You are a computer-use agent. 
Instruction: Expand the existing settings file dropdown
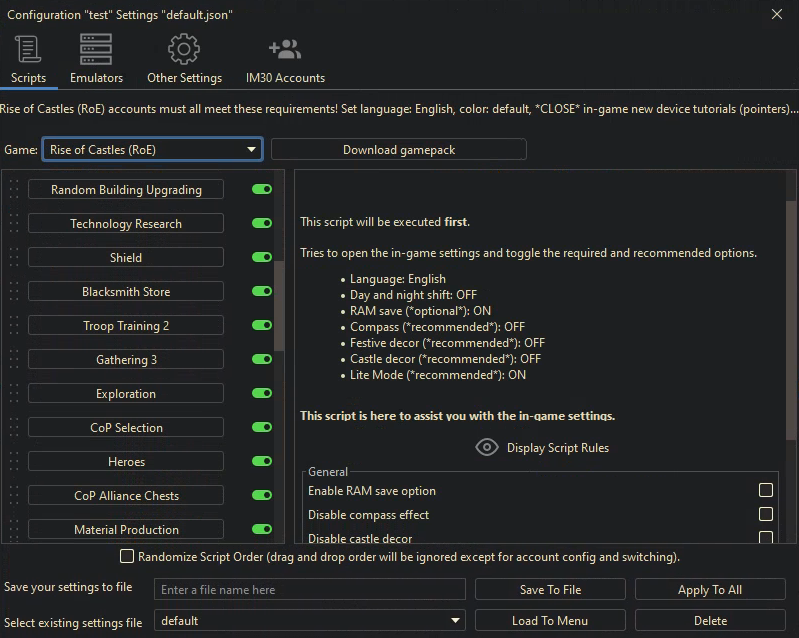coord(309,621)
